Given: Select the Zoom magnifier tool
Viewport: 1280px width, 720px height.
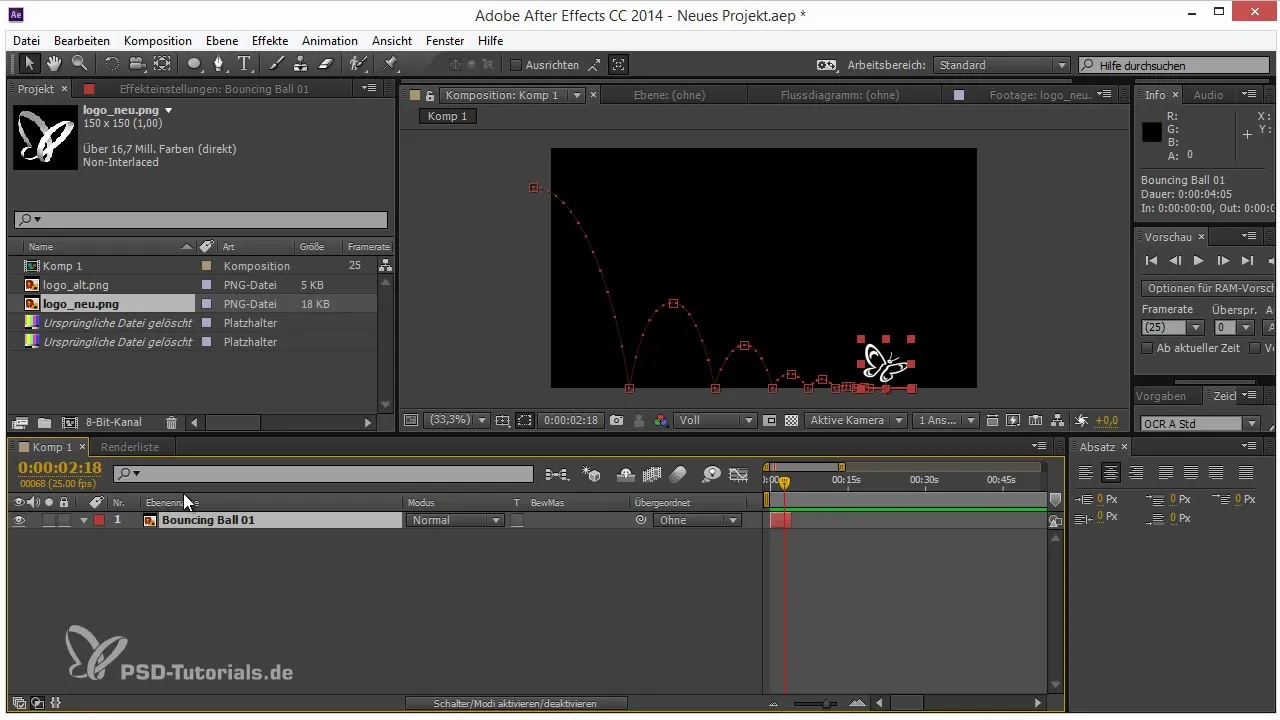Looking at the screenshot, I should coord(78,64).
